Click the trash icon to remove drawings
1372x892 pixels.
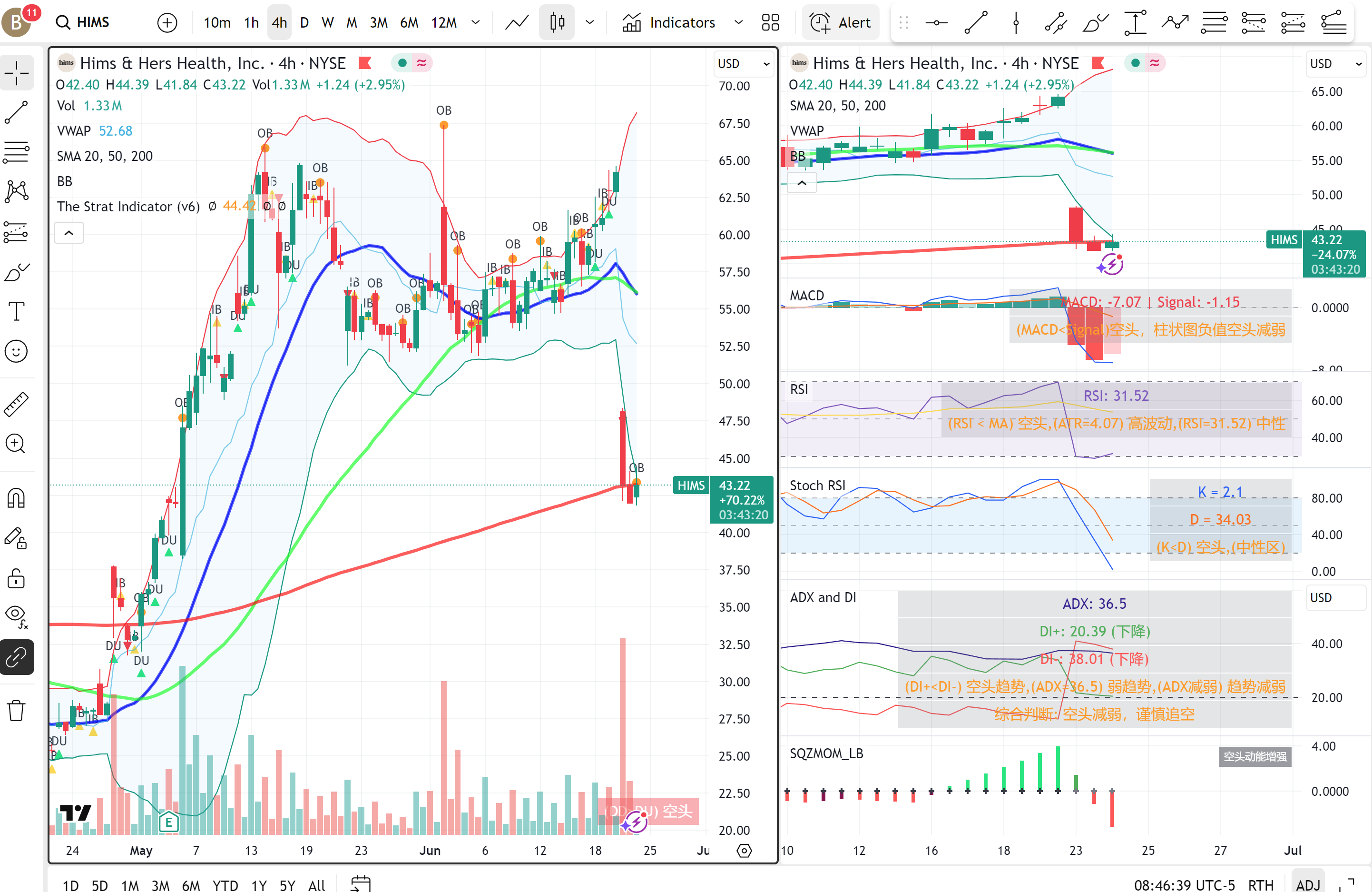[x=17, y=710]
